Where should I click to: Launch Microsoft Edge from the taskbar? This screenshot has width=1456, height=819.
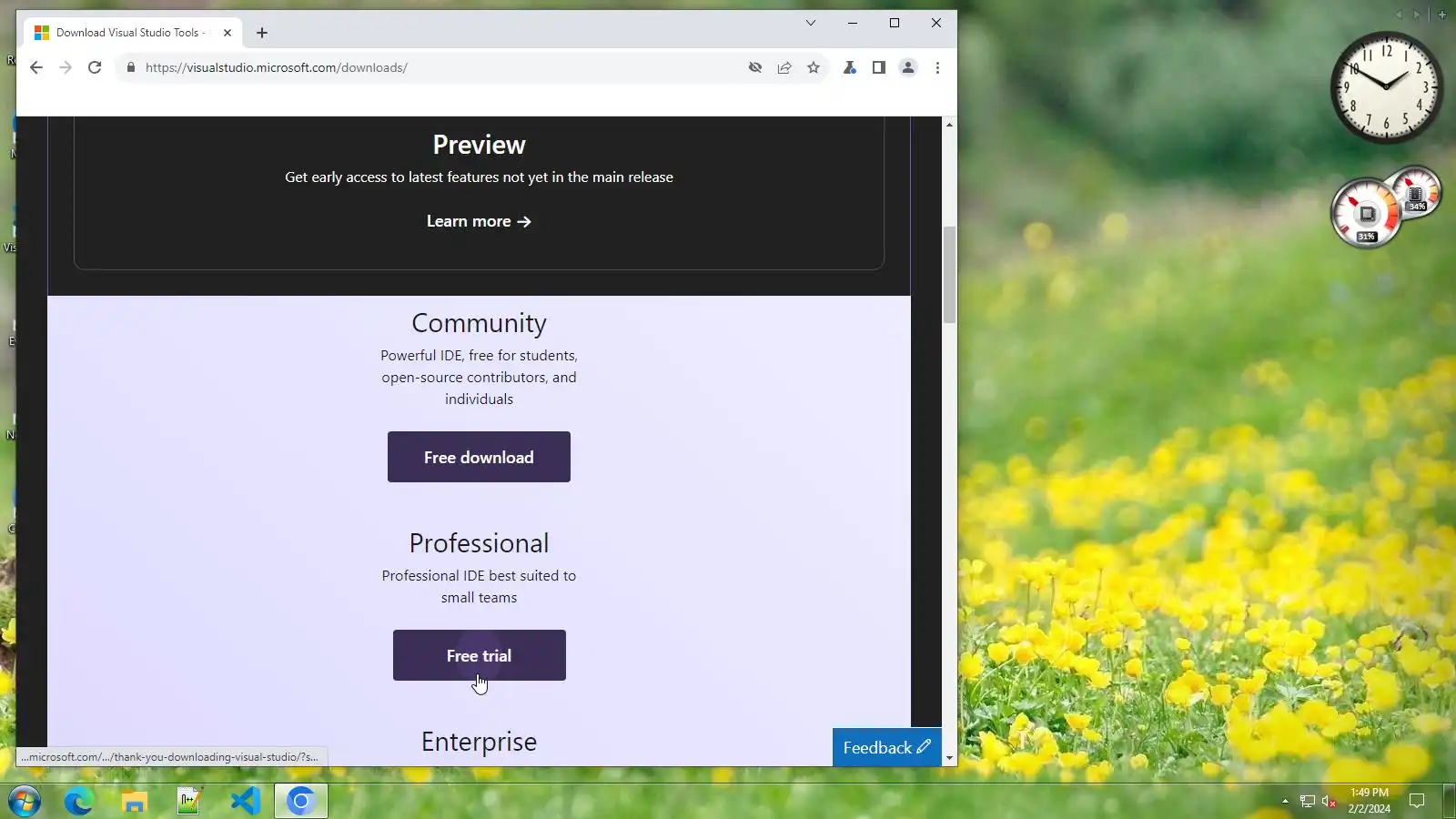78,801
